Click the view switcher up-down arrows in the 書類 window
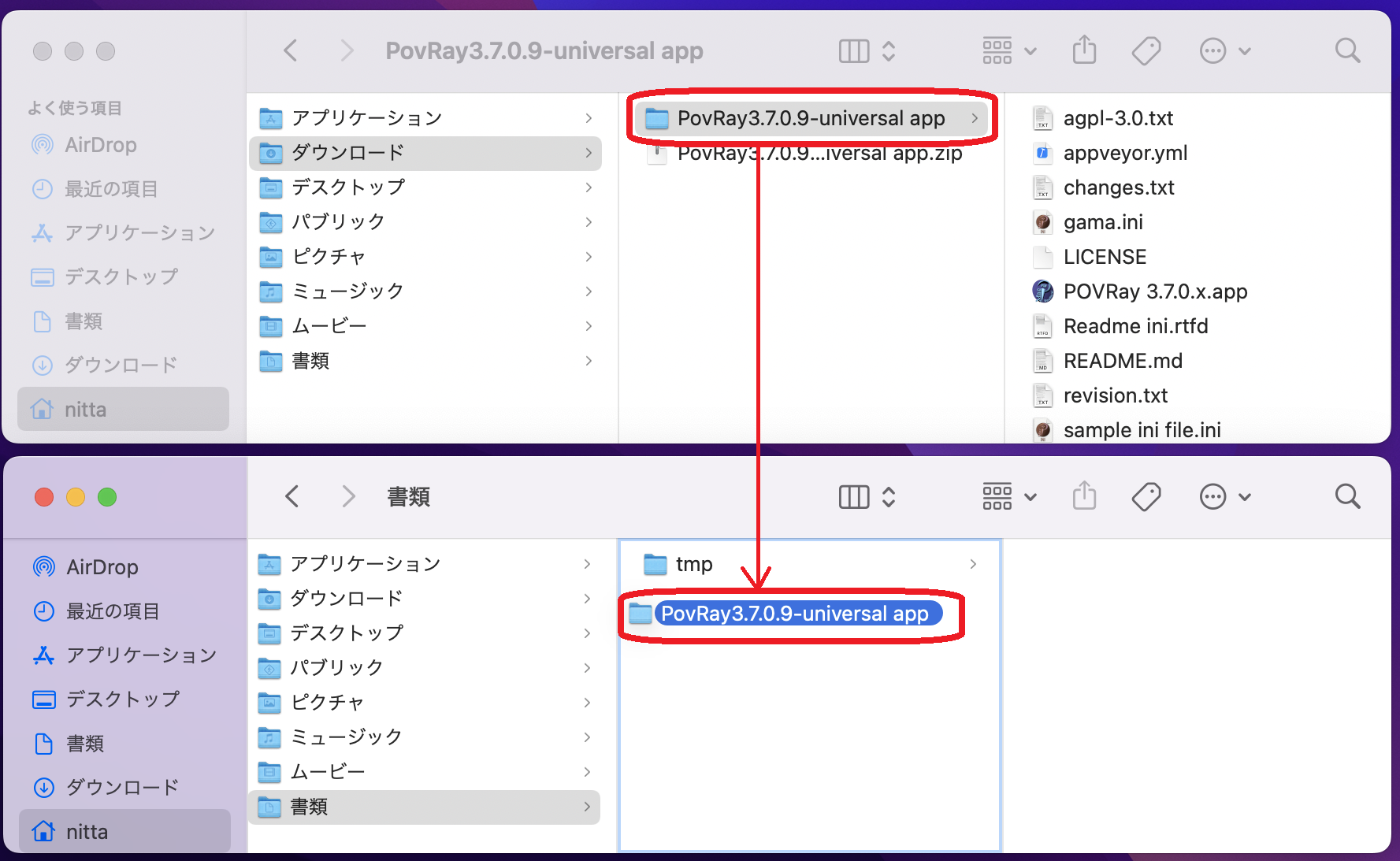The height and width of the screenshot is (861, 1400). pyautogui.click(x=889, y=496)
